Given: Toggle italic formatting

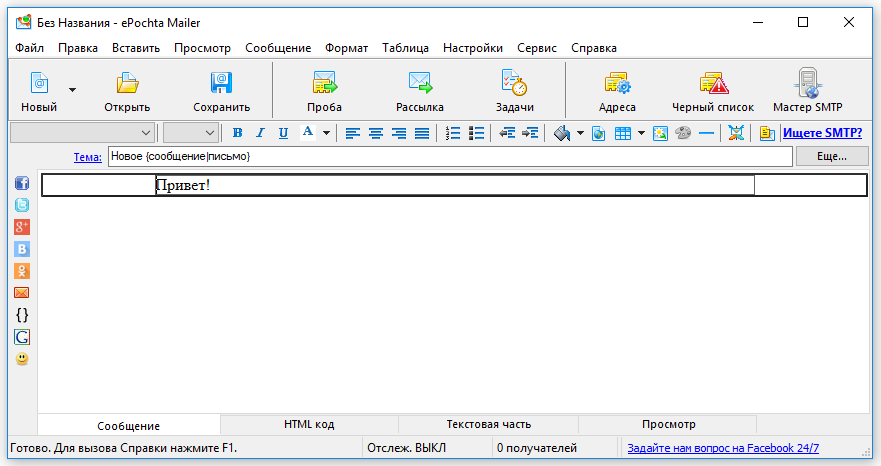Looking at the screenshot, I should [x=260, y=133].
